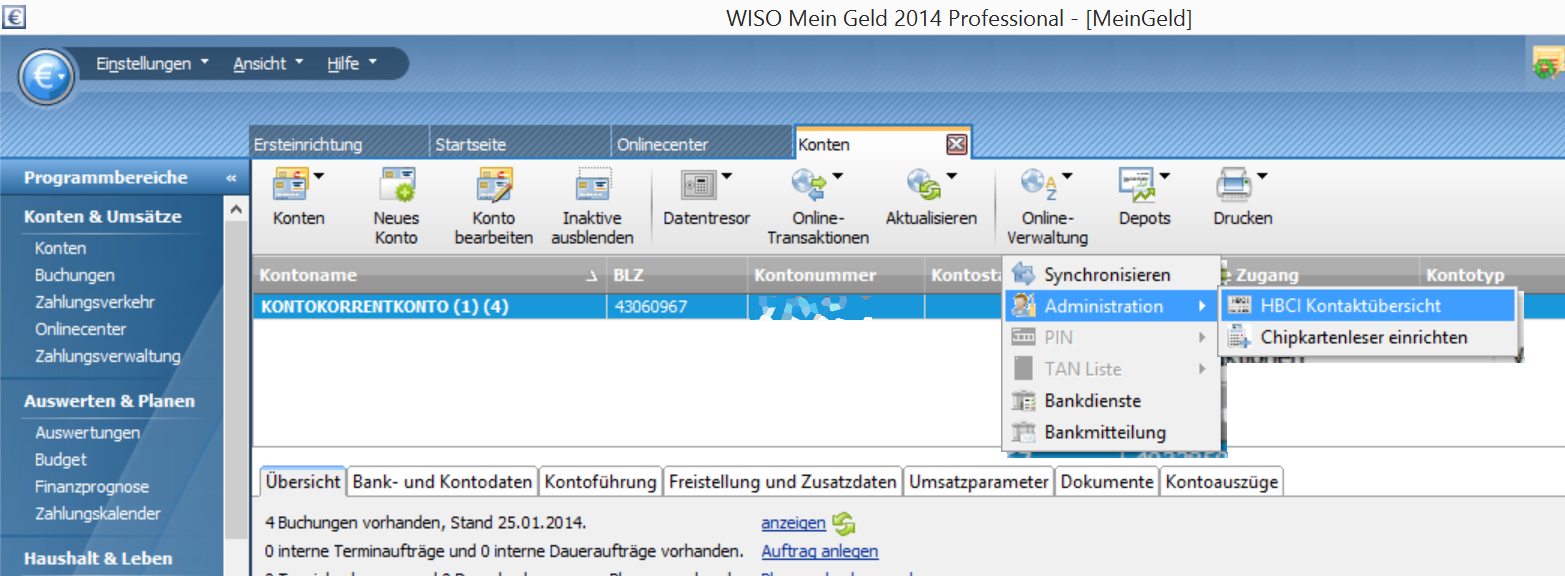Switch to the Startseite tab
The image size is (1565, 576).
(x=520, y=144)
